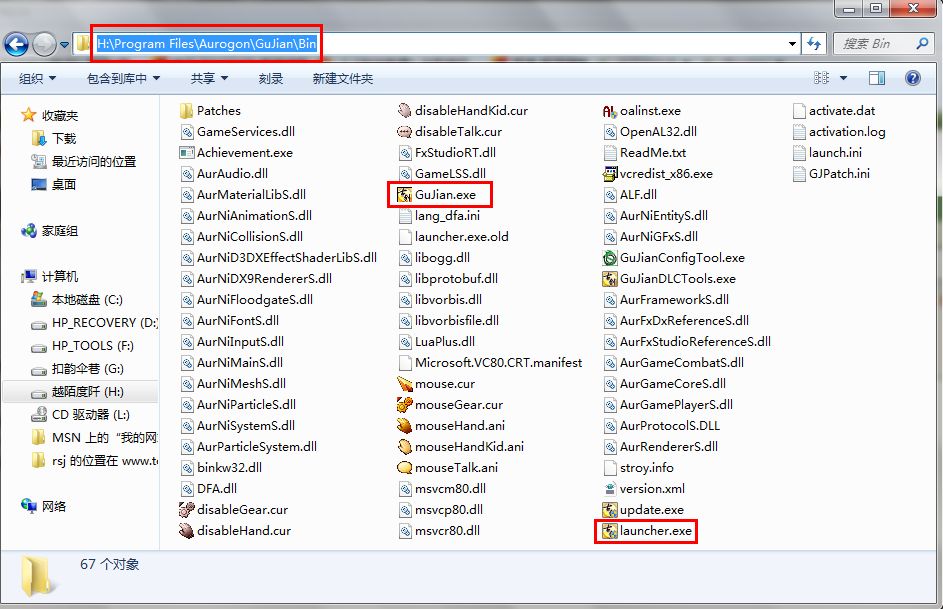943x609 pixels.
Task: Select the file name binkw32.dll
Action: coord(229,468)
